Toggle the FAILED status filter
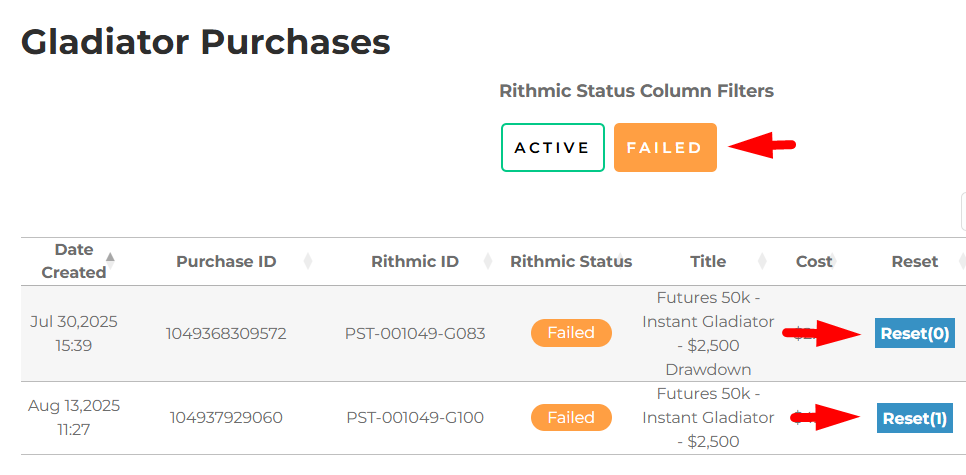This screenshot has width=966, height=475. [665, 148]
